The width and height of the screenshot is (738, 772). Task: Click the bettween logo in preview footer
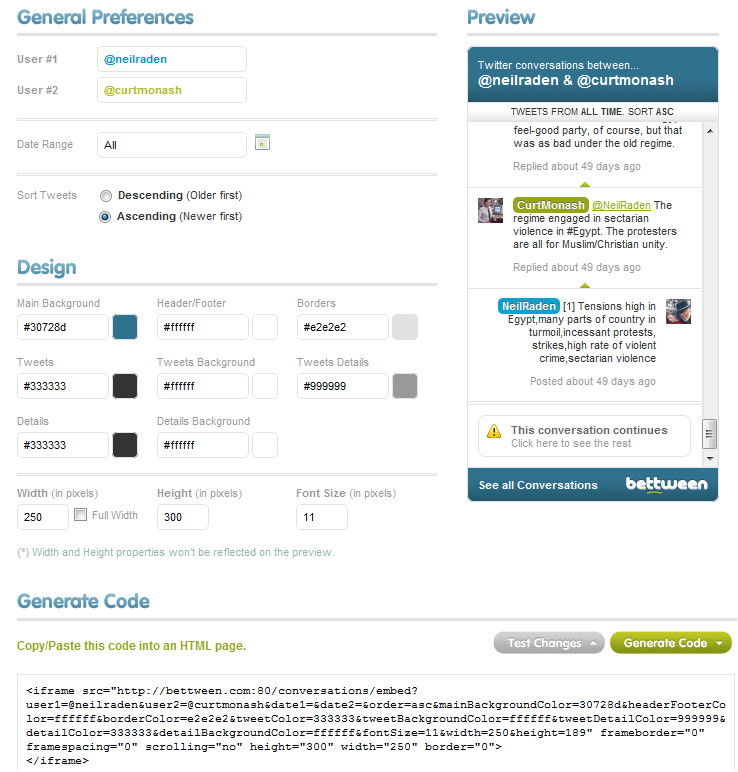[x=666, y=485]
